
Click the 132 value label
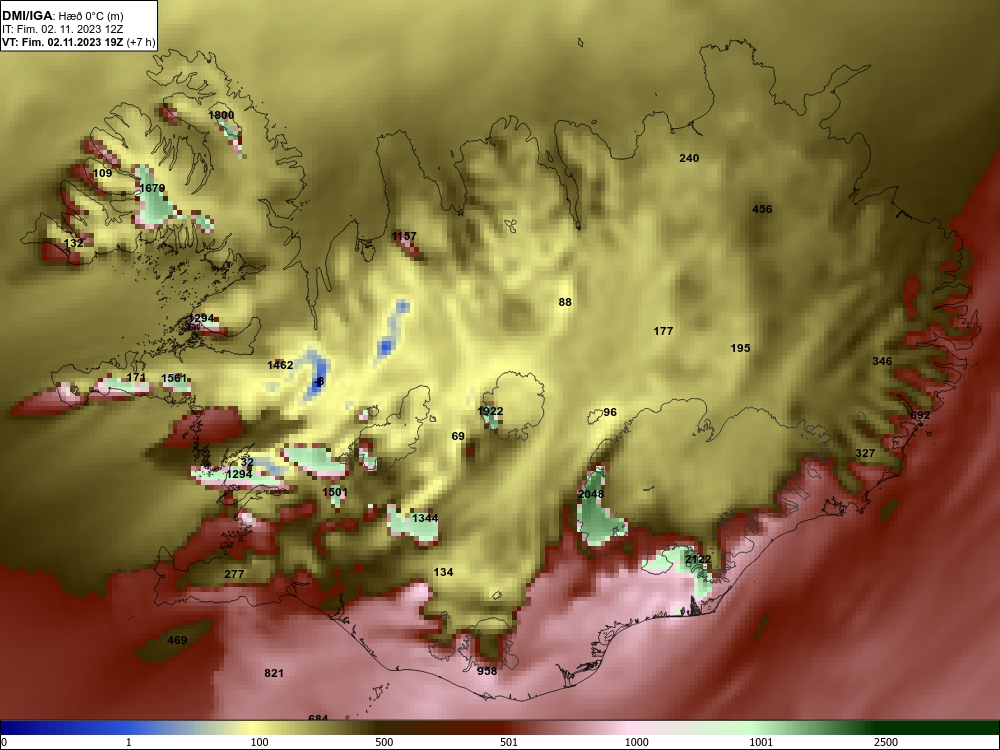pos(74,244)
